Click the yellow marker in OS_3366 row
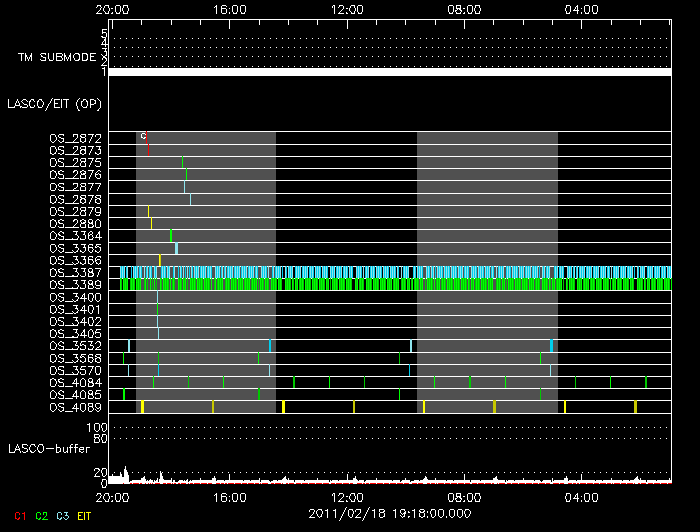Screen dimensions: 700x532 (160, 260)
